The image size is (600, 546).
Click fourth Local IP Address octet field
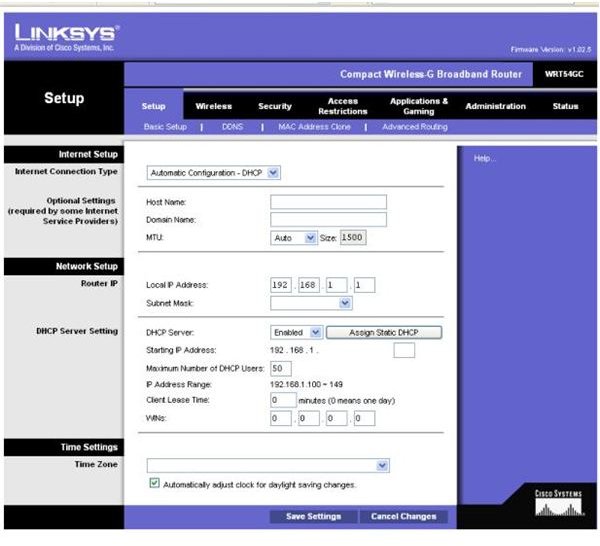[364, 285]
